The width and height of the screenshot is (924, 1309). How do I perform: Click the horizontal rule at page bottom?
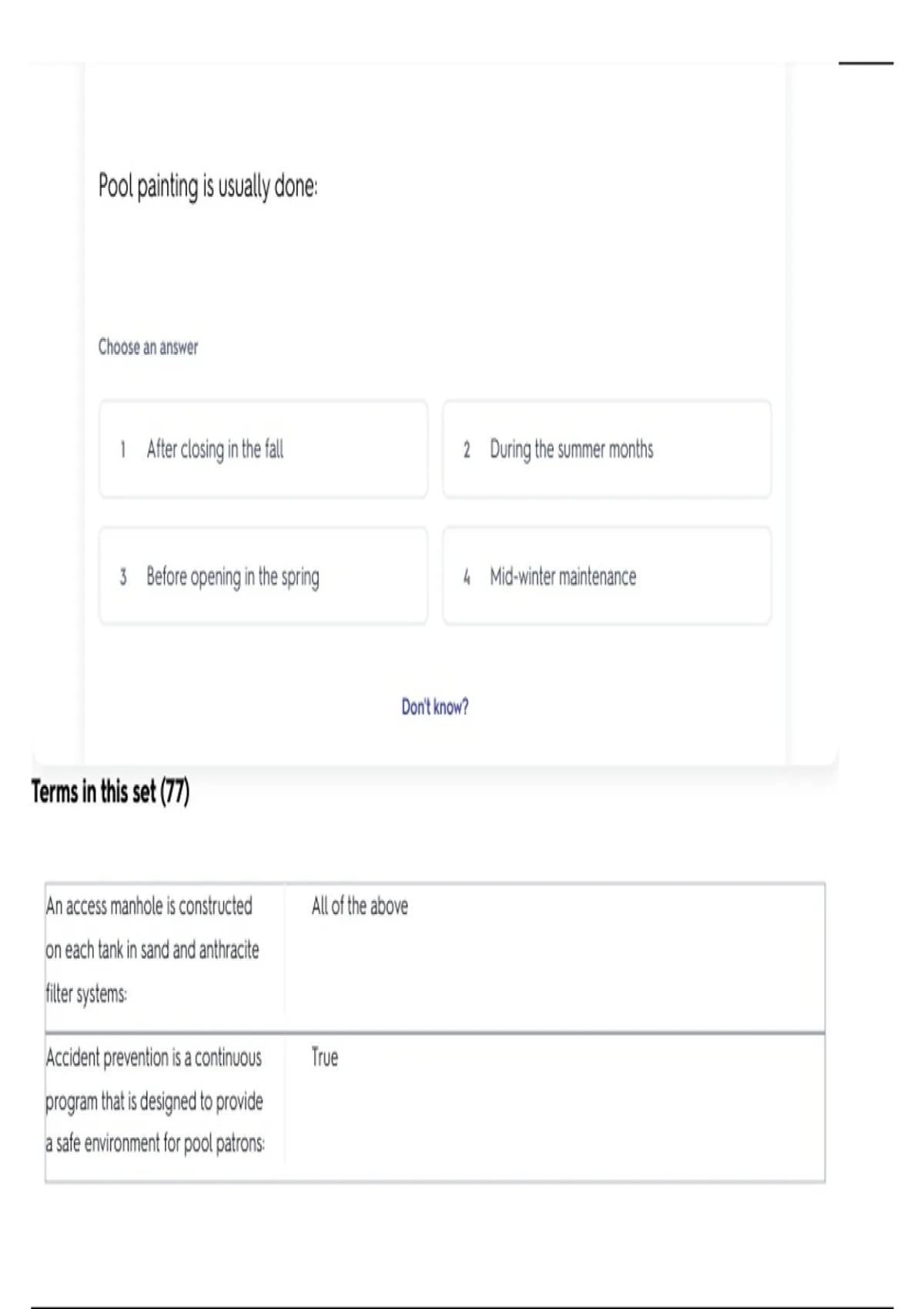(x=462, y=1307)
